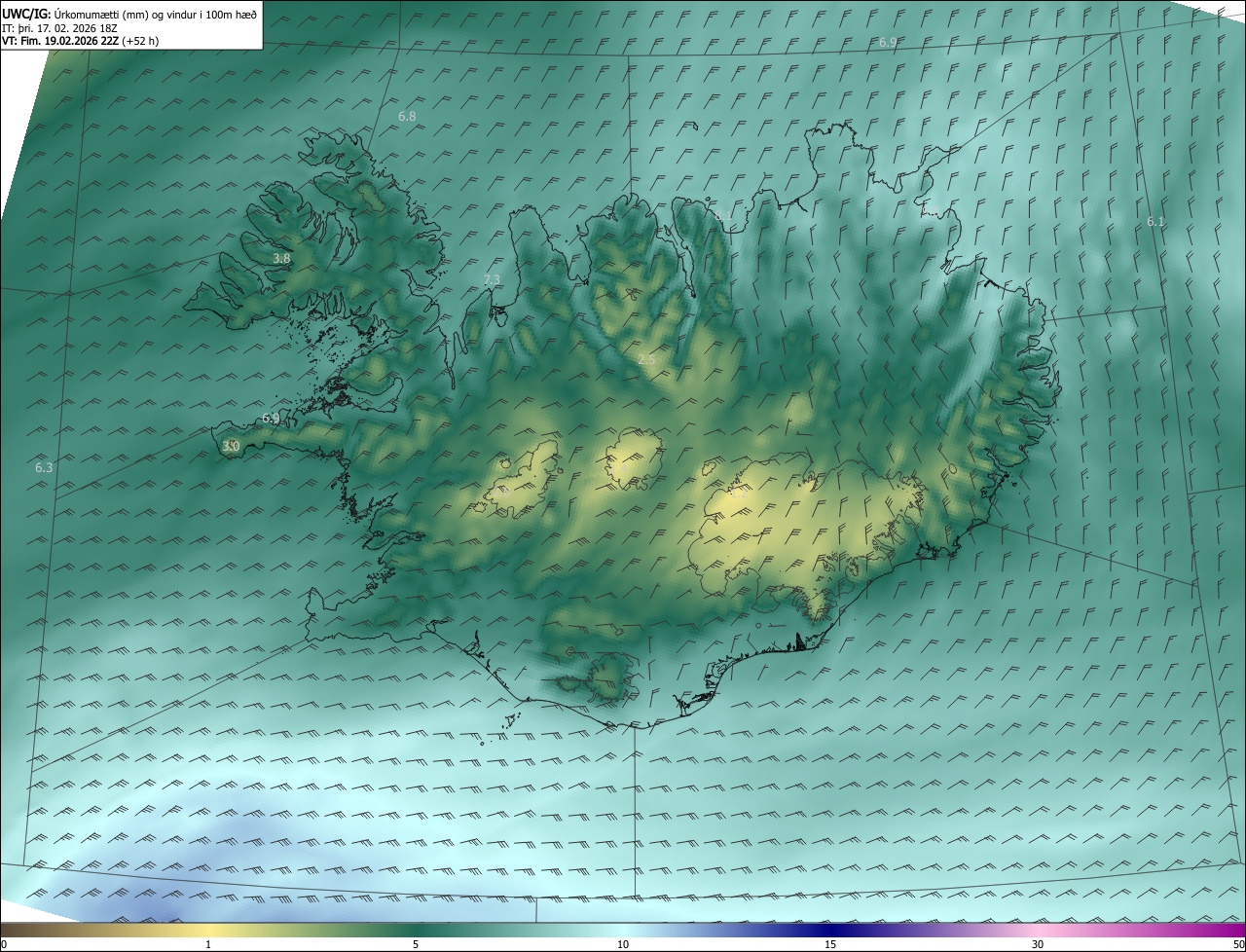Image resolution: width=1246 pixels, height=952 pixels.
Task: Click the 6.8 value label on the map
Action: (407, 117)
